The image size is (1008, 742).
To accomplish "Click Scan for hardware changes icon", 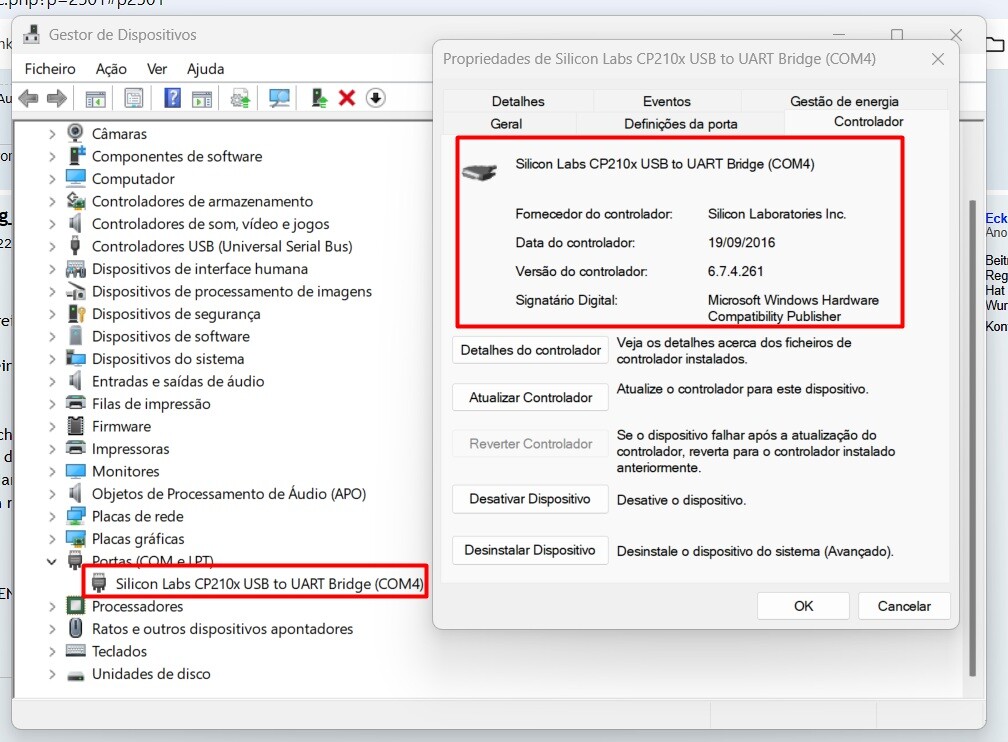I will [x=279, y=98].
